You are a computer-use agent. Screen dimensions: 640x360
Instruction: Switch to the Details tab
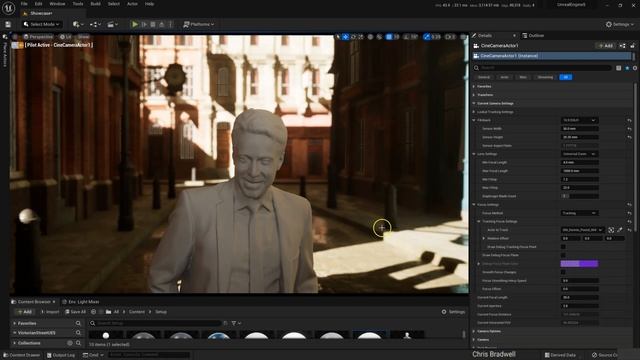(485, 36)
